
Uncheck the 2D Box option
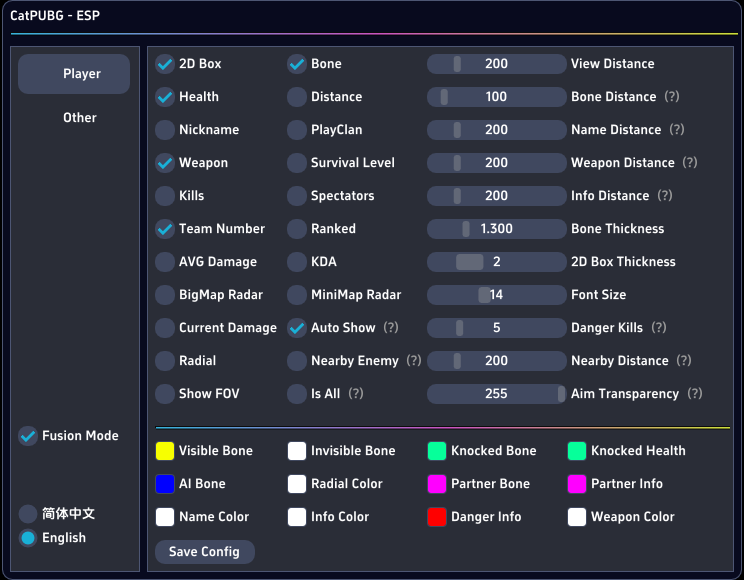(165, 64)
